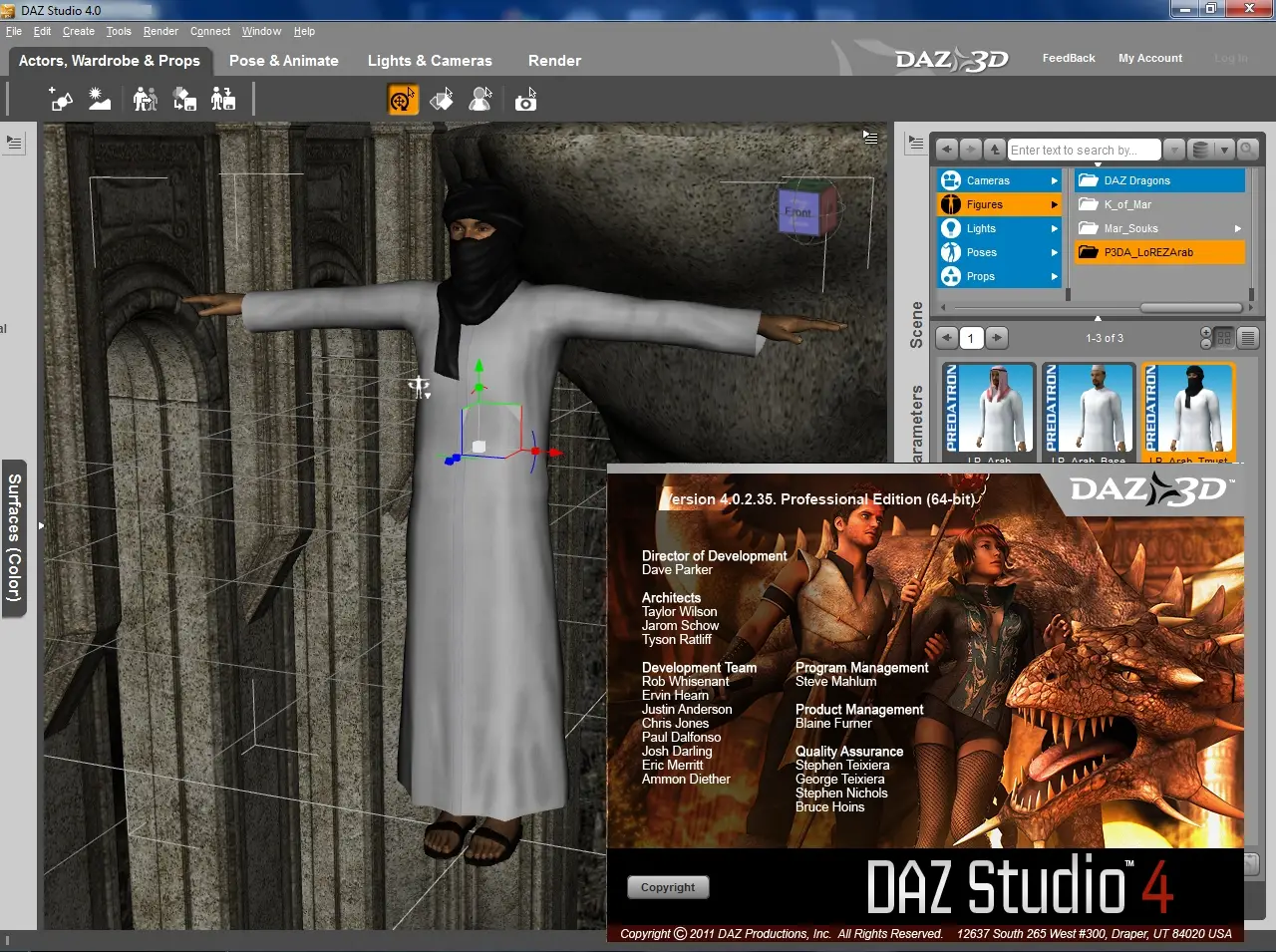1276x952 pixels.
Task: Go forward in content library browser
Action: point(970,150)
